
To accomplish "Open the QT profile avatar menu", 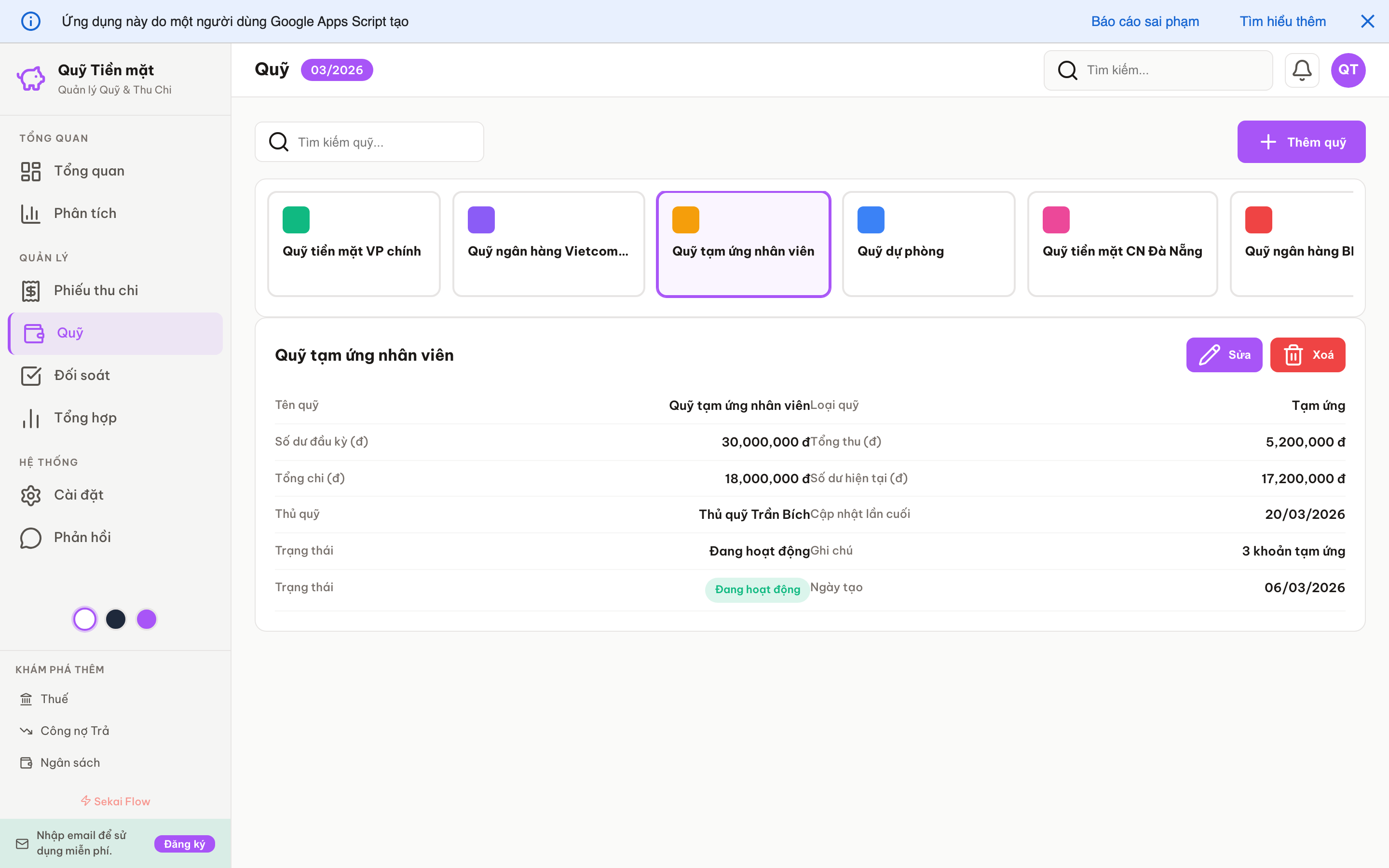I will [1347, 69].
